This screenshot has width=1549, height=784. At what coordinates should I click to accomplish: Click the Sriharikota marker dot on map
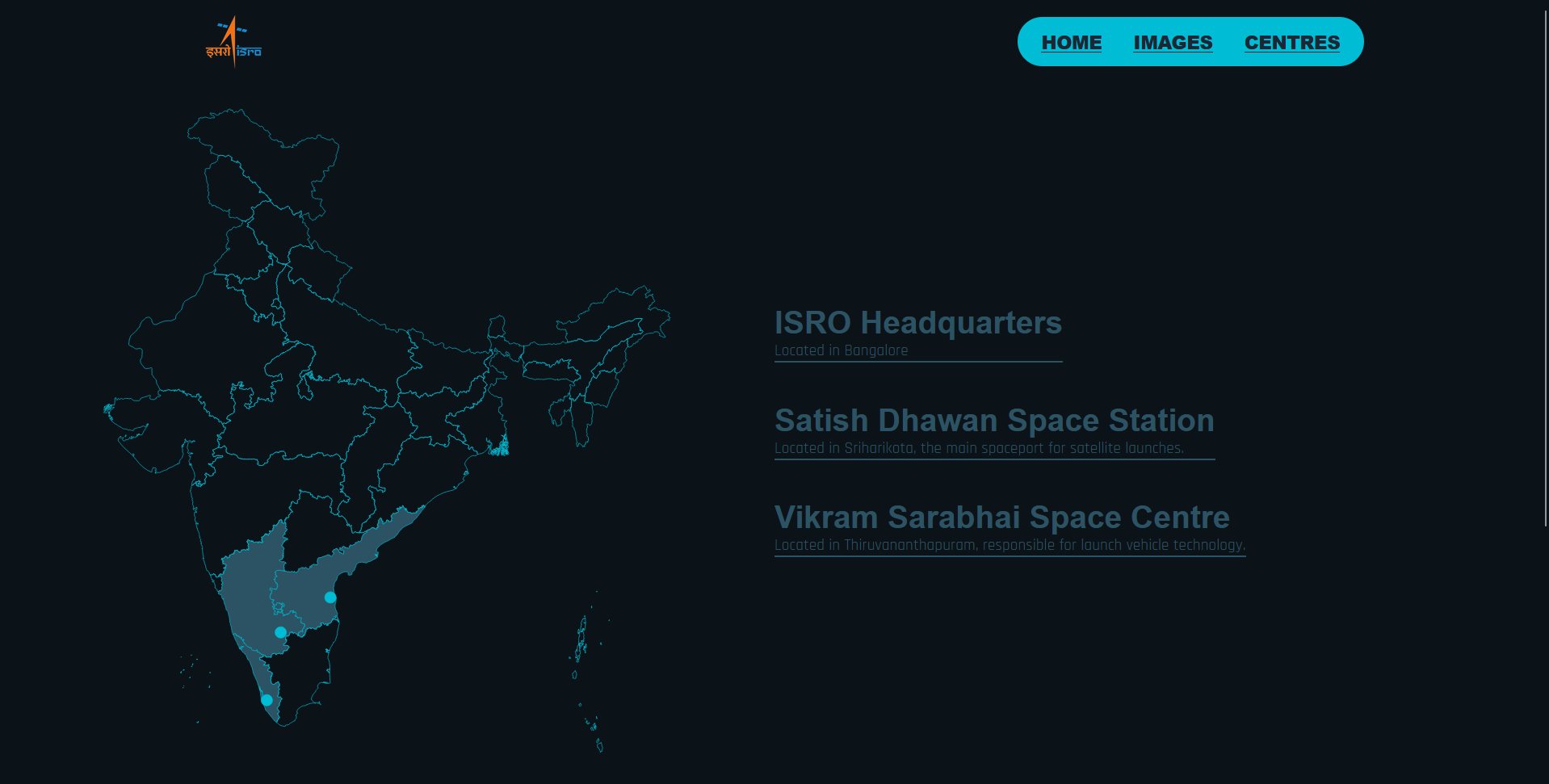point(330,597)
